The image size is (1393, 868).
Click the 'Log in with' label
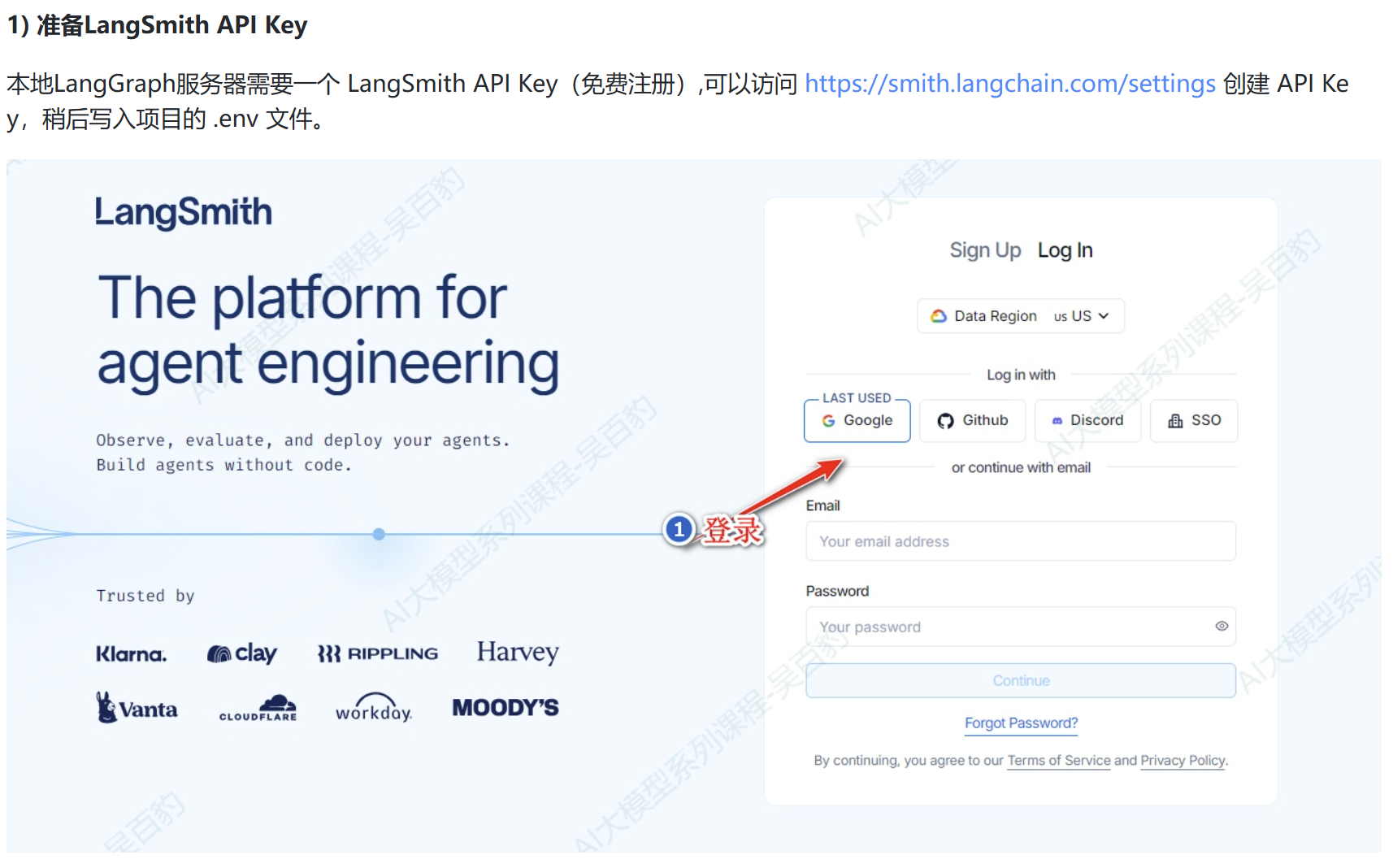pyautogui.click(x=1021, y=375)
